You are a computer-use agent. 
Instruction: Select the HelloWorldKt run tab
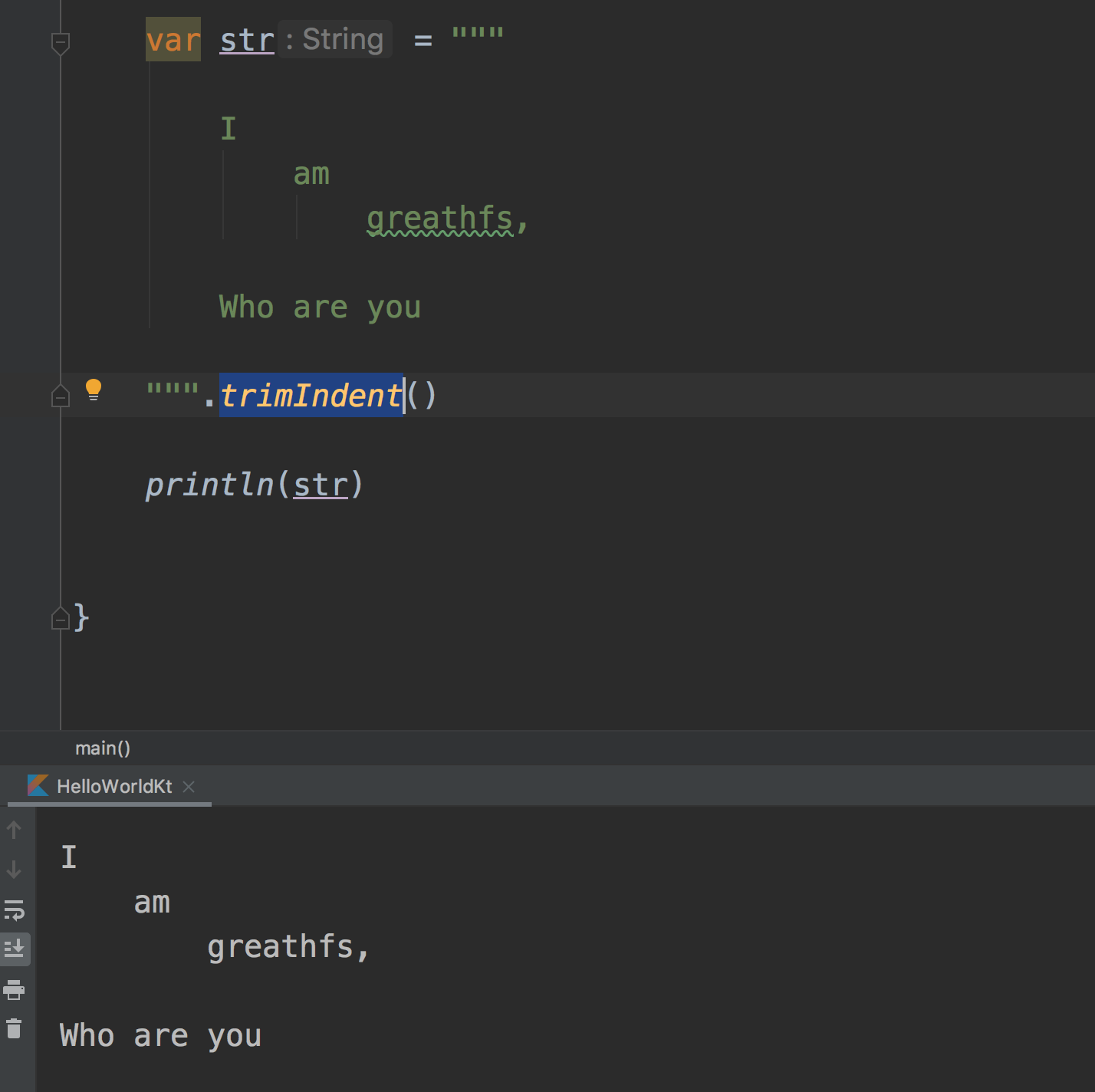coord(110,786)
